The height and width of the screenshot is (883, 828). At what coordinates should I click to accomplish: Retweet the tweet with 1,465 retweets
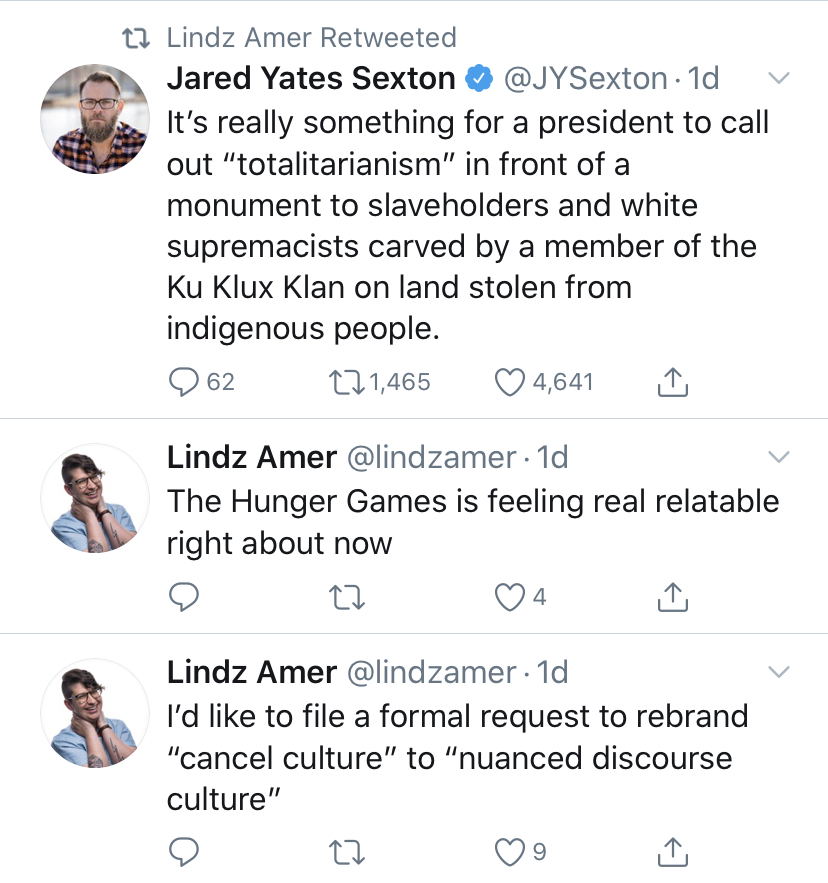point(347,382)
